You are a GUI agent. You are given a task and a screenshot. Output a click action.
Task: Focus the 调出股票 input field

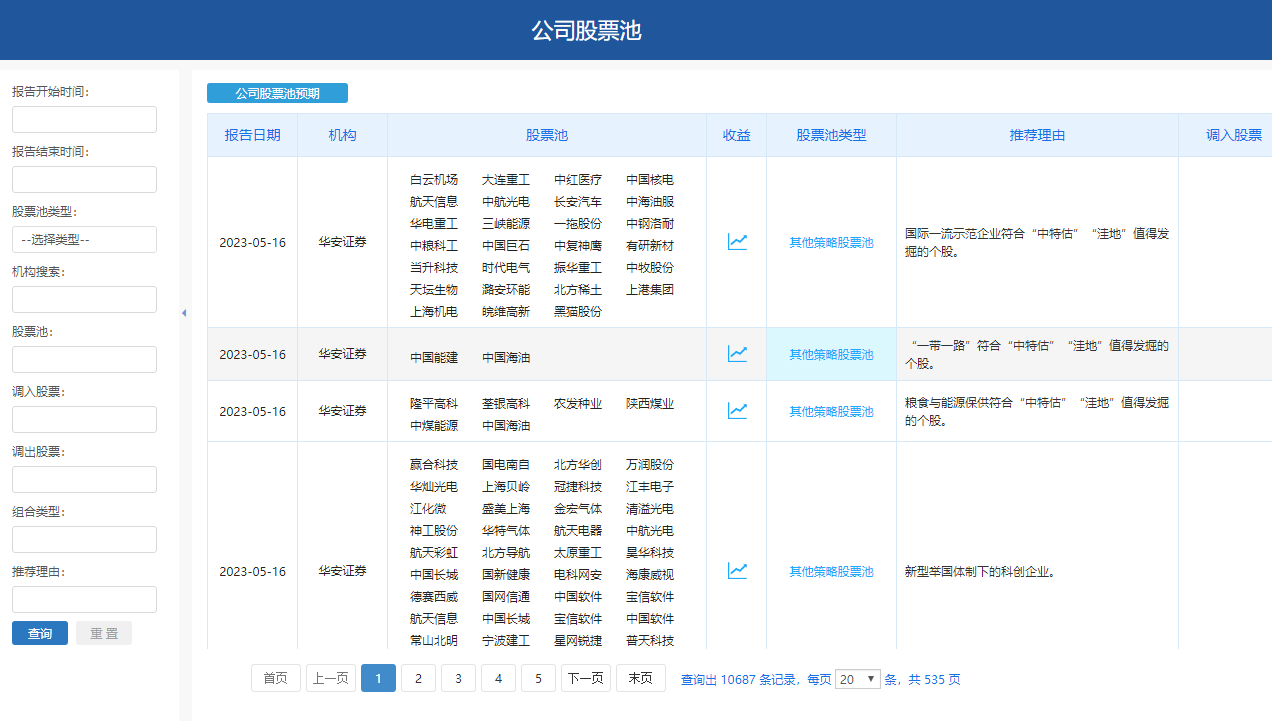(x=84, y=479)
